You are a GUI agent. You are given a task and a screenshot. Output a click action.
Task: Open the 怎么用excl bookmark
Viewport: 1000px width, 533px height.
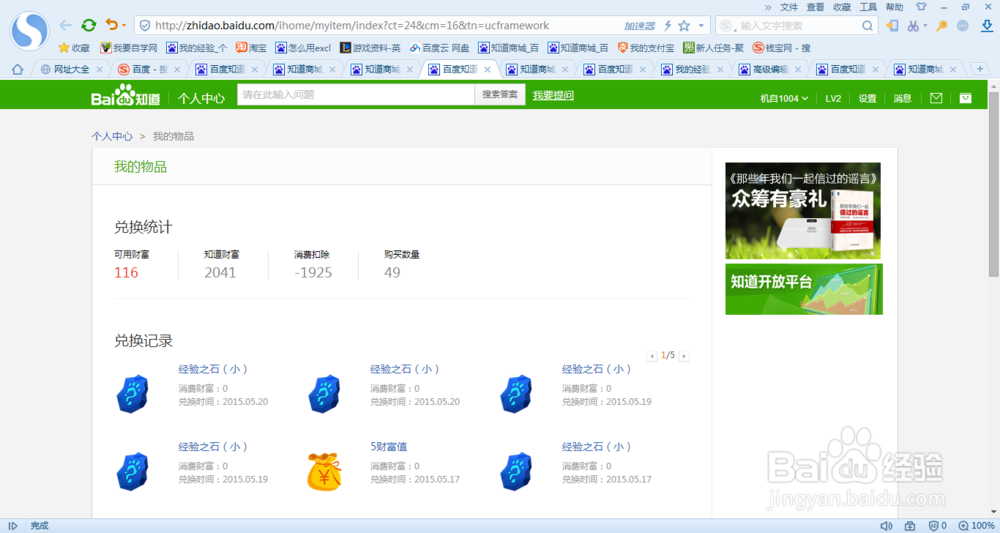[304, 48]
